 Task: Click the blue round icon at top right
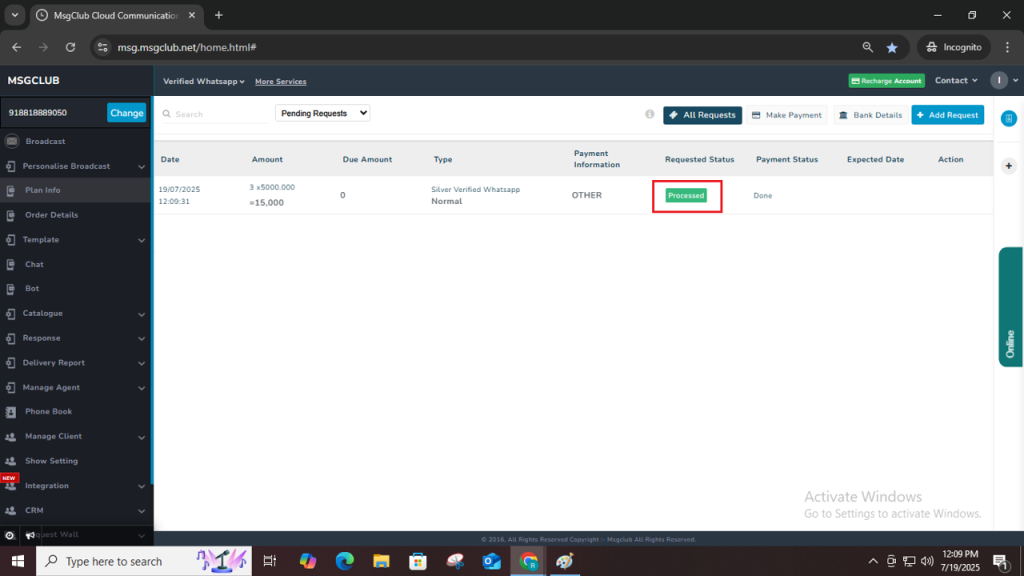(x=1009, y=118)
